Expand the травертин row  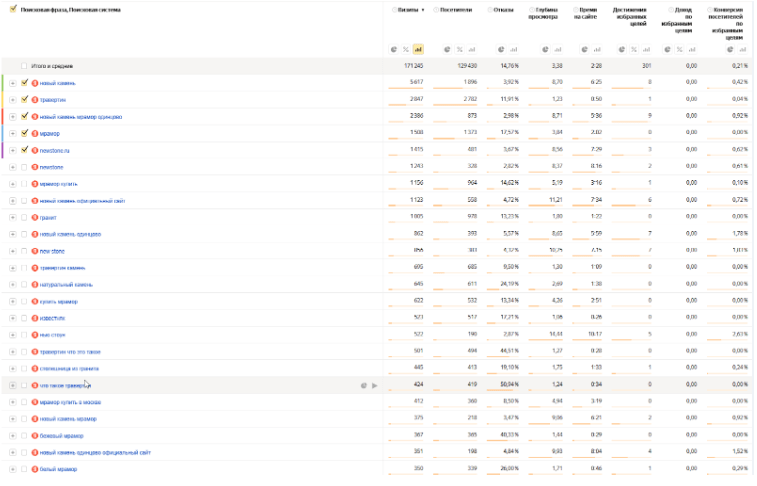(x=13, y=100)
